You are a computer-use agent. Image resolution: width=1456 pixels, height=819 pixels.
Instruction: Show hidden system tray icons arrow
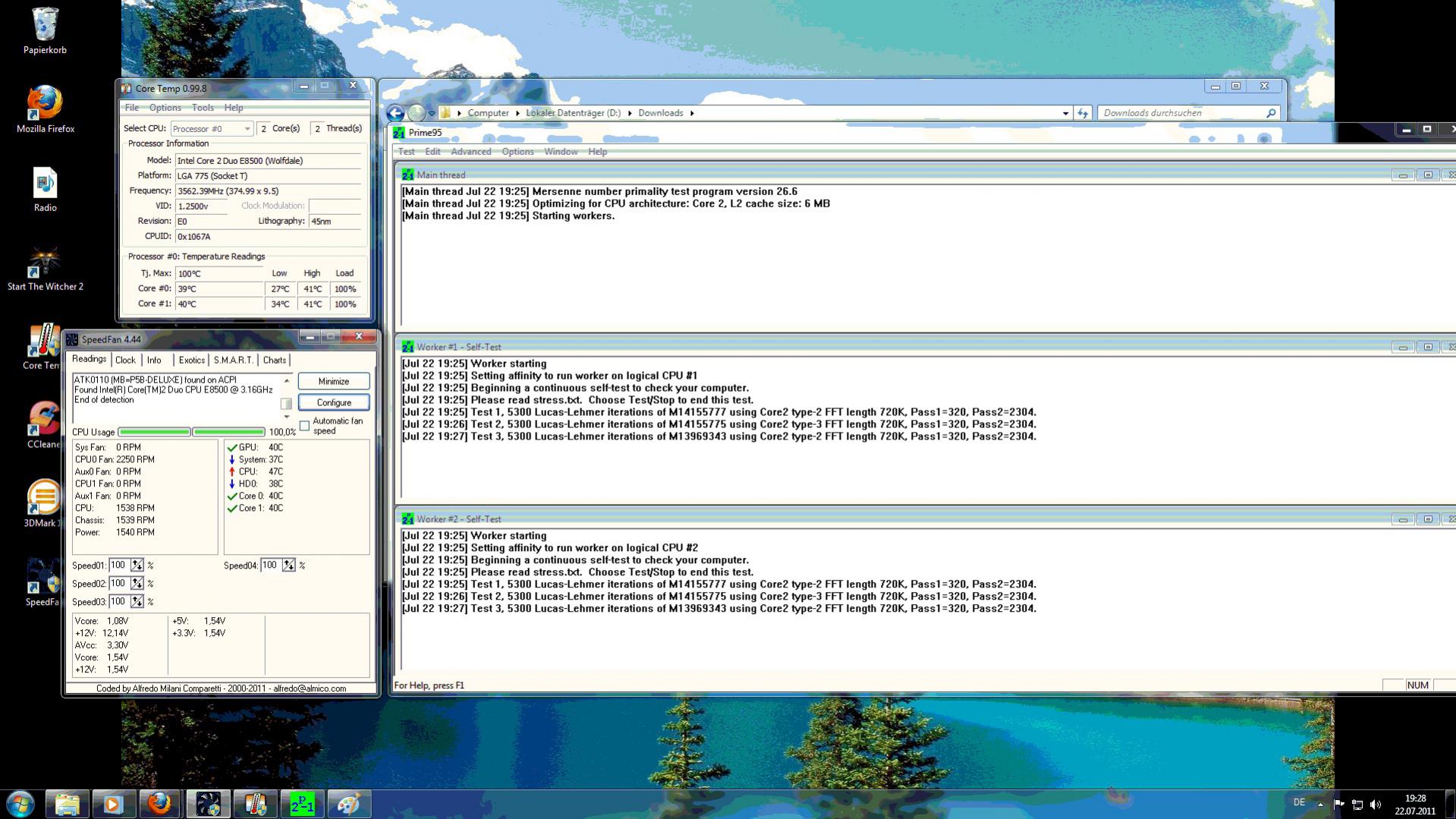(1320, 804)
